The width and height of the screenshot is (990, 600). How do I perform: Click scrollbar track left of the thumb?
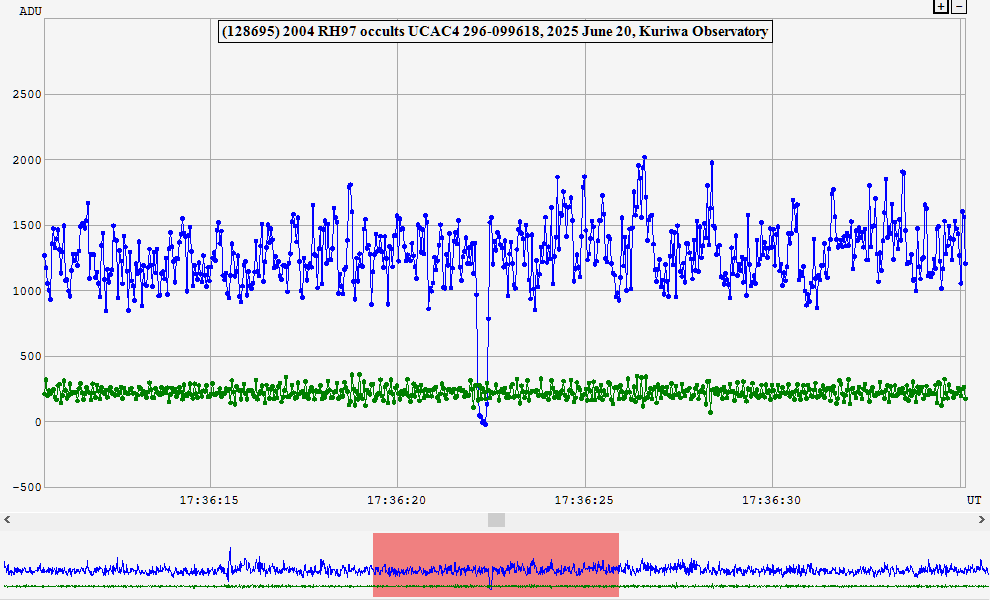click(x=250, y=519)
